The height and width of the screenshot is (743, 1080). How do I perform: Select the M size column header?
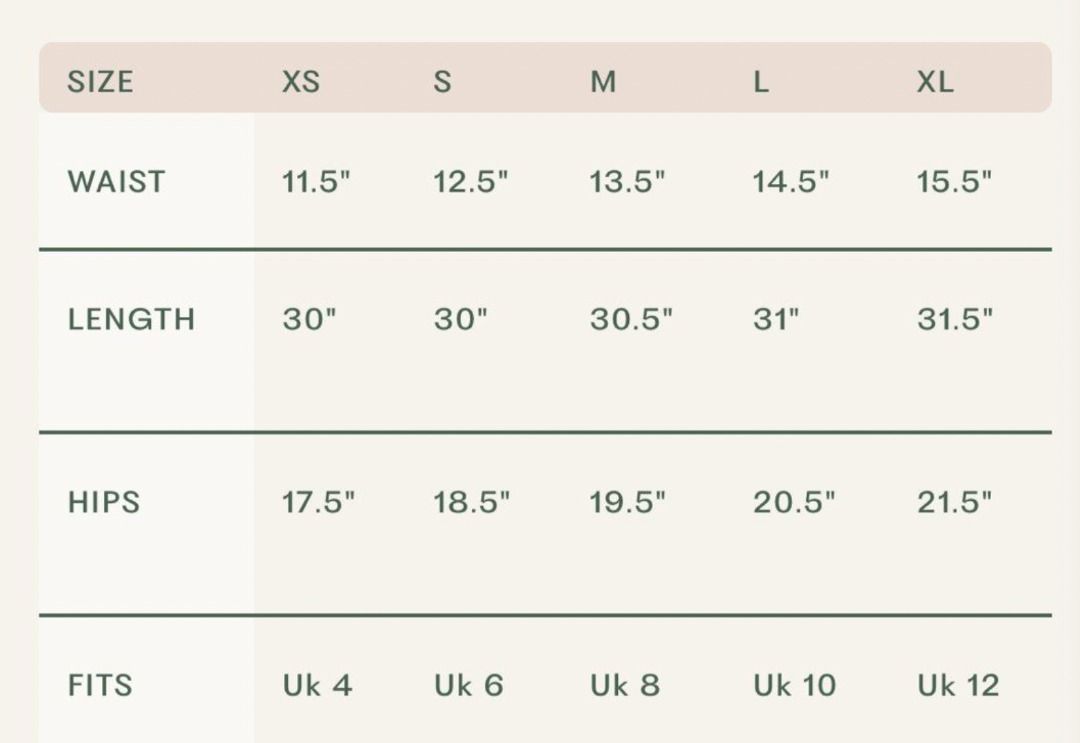pos(603,81)
